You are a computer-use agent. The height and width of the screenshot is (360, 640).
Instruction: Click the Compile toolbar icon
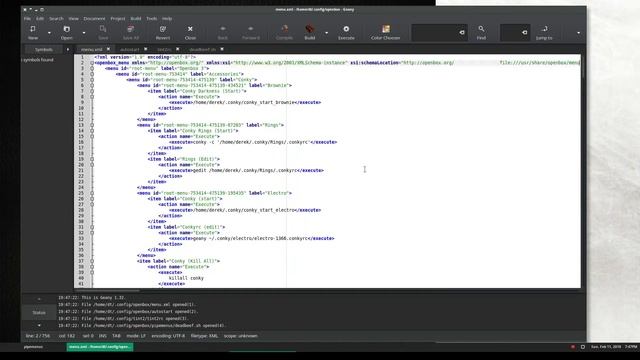point(284,32)
